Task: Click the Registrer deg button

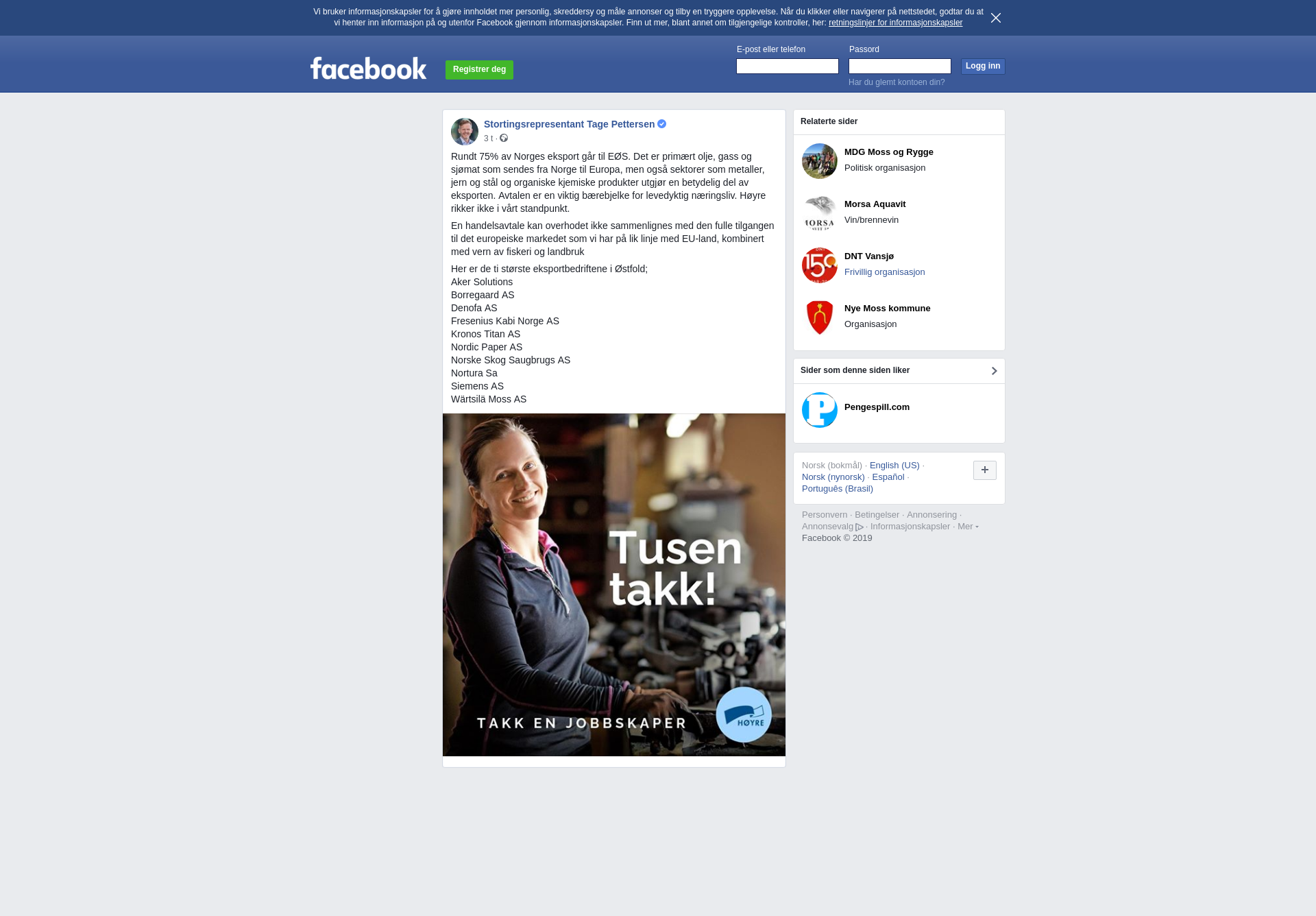Action: (x=479, y=70)
